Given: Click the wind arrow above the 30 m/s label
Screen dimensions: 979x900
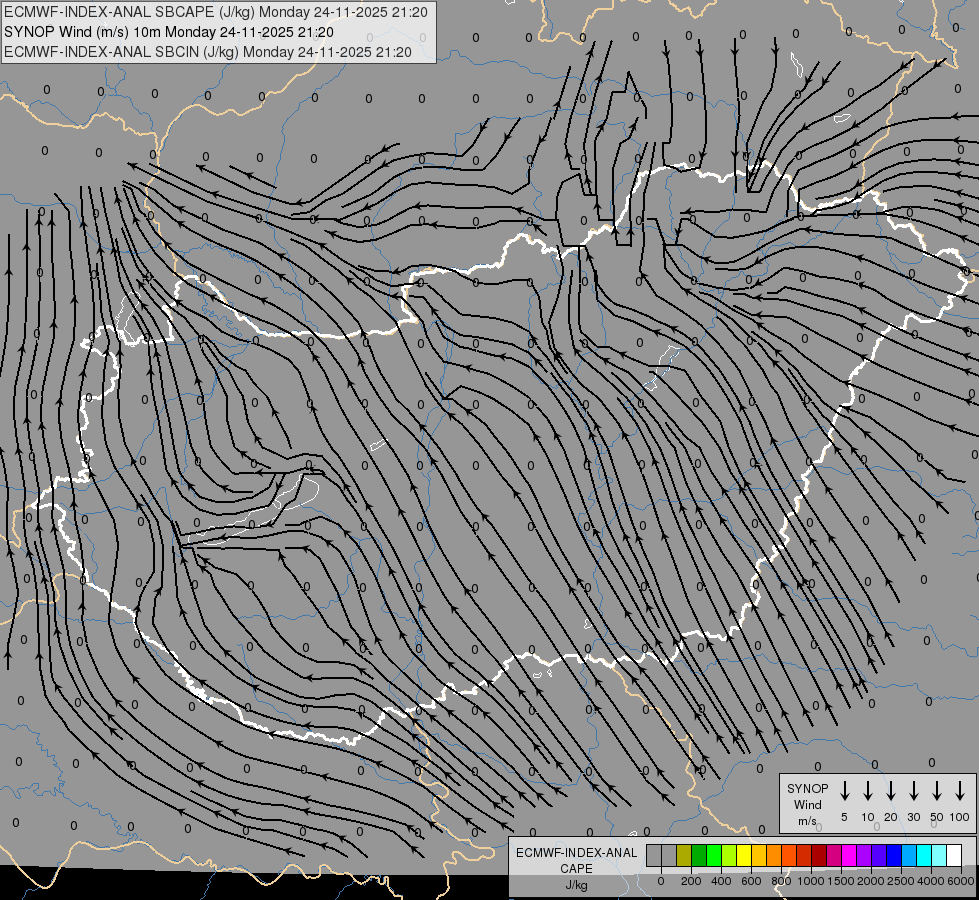Looking at the screenshot, I should click(913, 790).
